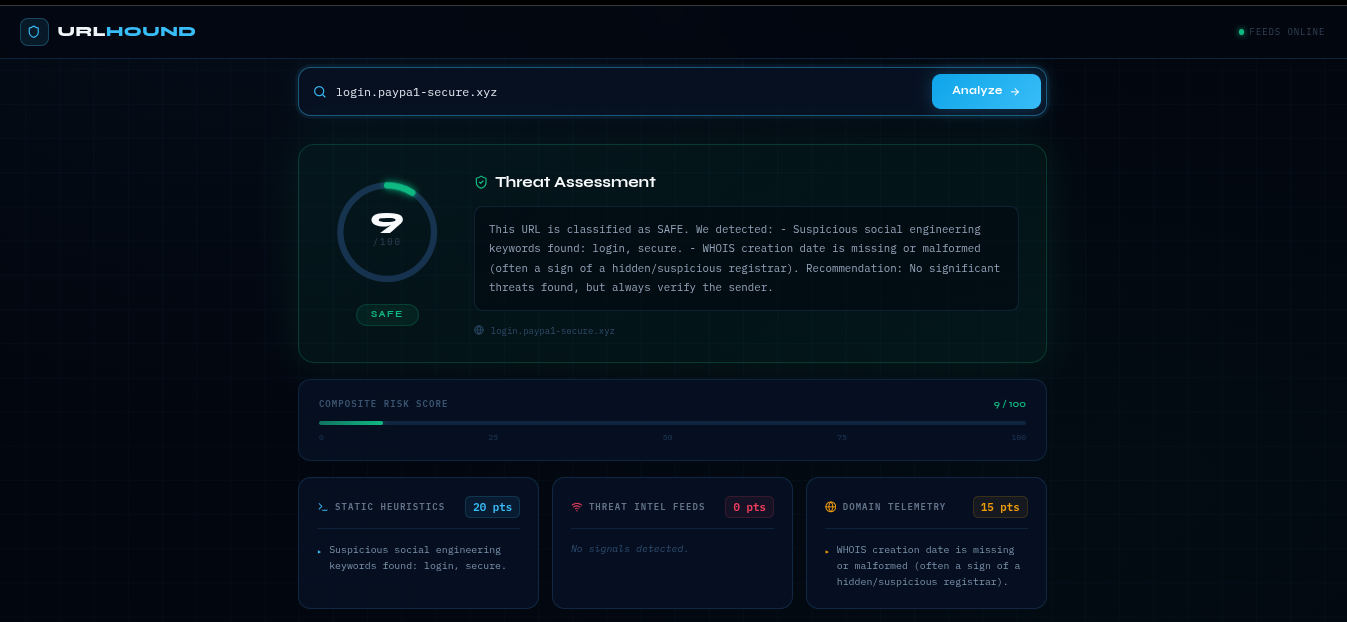Click the Threat Assessment shield-check icon
This screenshot has height=622, width=1347.
click(x=481, y=182)
